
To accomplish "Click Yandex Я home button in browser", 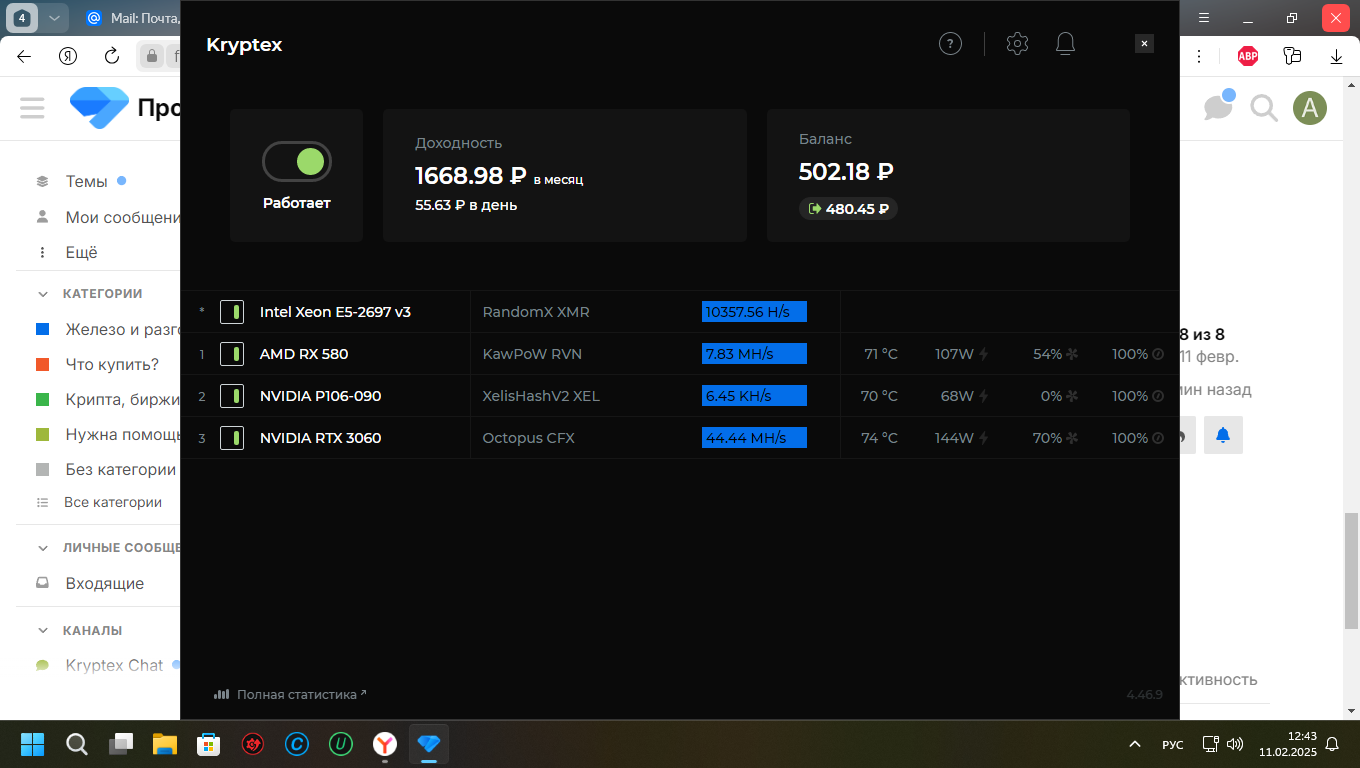I will [68, 56].
